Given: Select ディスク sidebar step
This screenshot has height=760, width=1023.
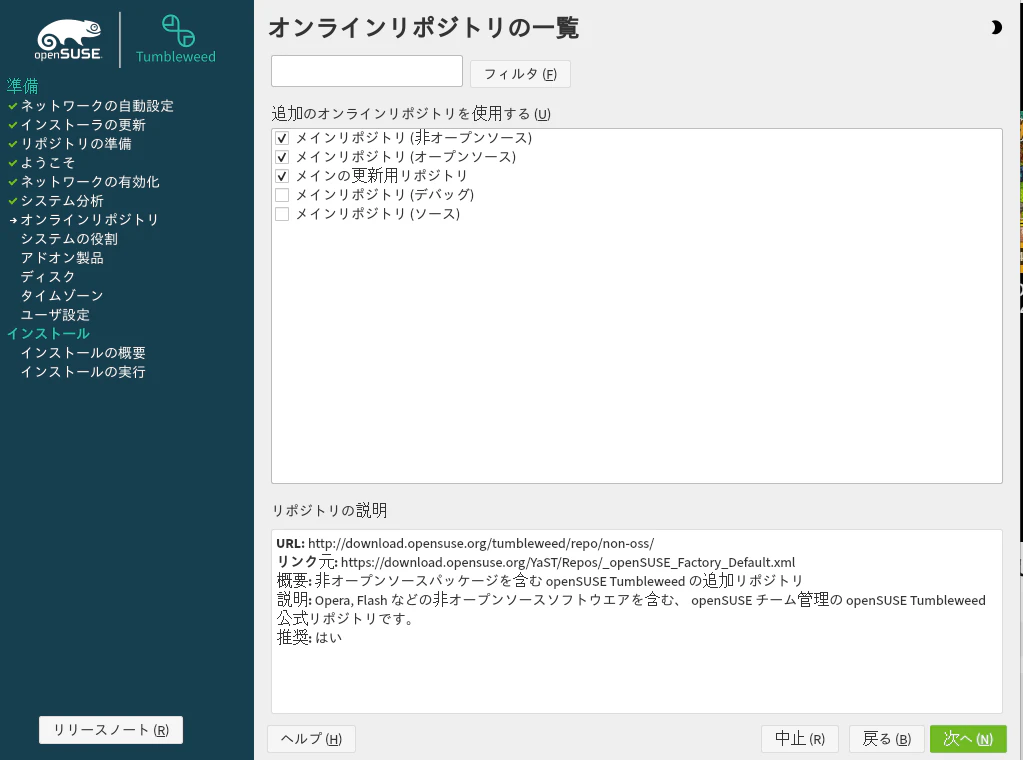Looking at the screenshot, I should (48, 277).
